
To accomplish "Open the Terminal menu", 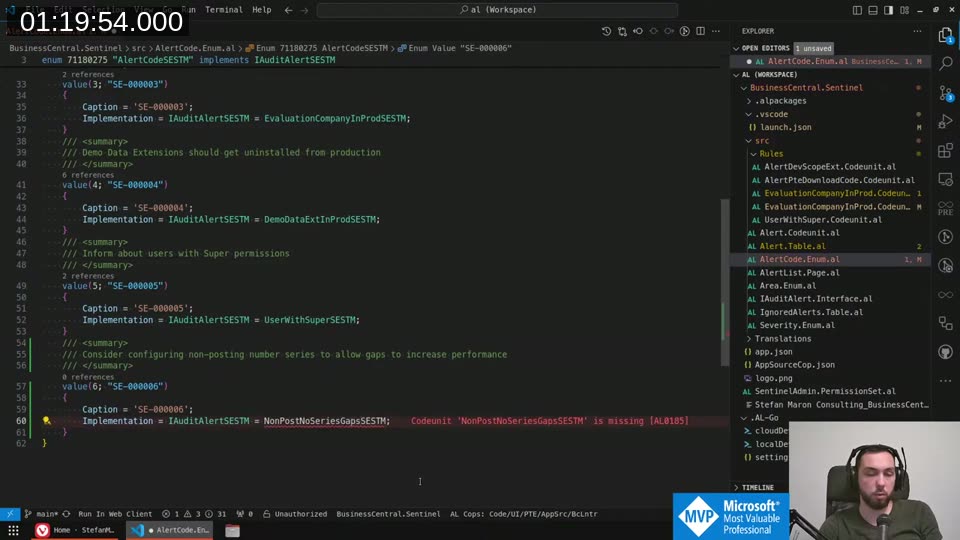I will tap(223, 10).
